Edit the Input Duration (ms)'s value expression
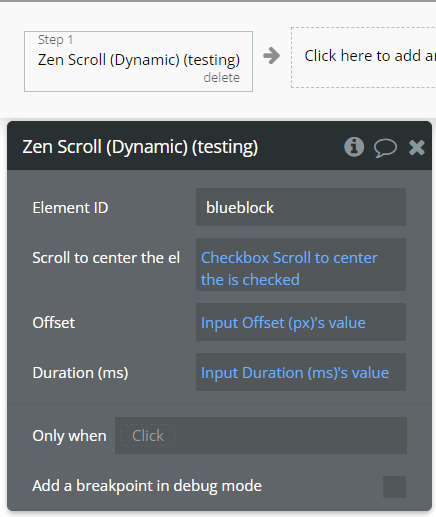 (x=301, y=372)
